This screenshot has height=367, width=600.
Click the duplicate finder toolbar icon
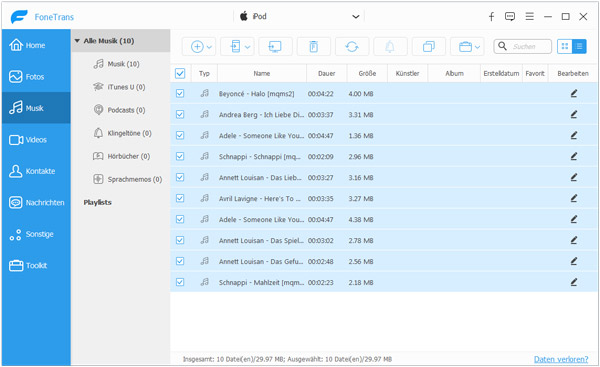[x=429, y=47]
